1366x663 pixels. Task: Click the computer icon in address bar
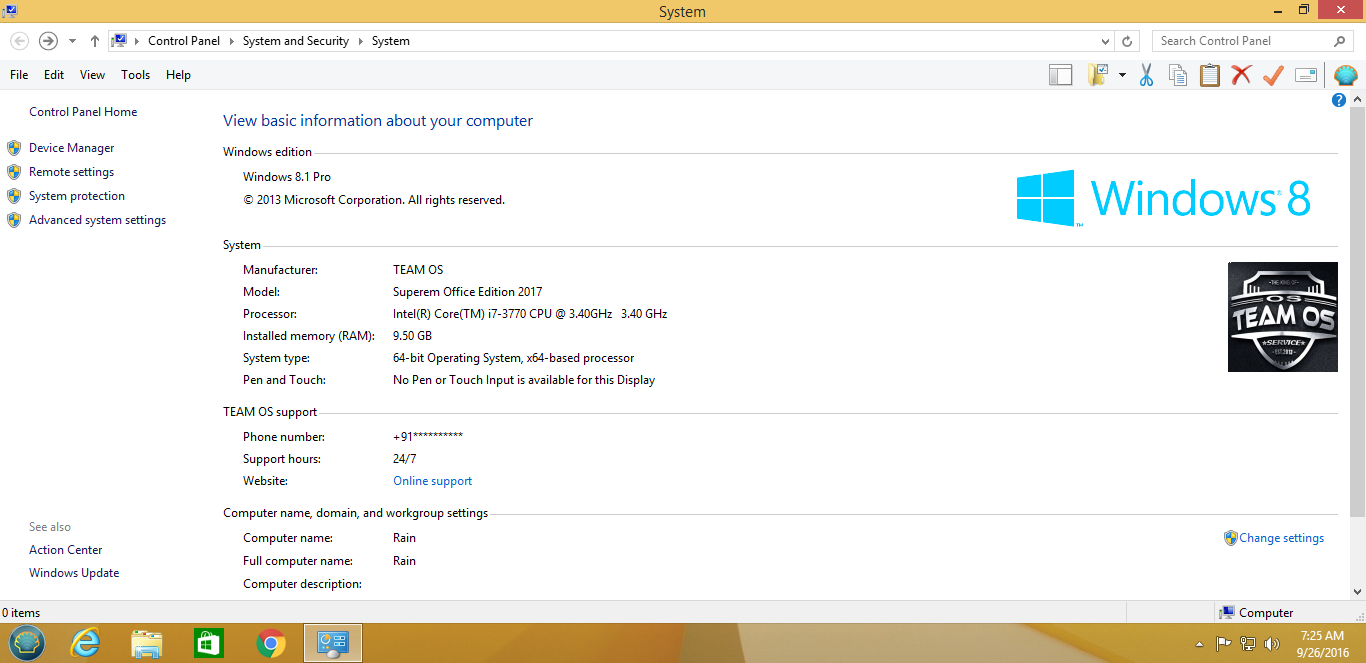[119, 41]
